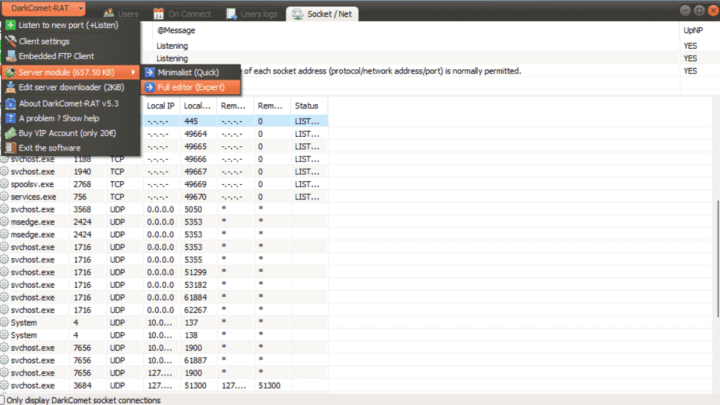720x405 pixels.
Task: Click the Status column header
Action: point(307,106)
